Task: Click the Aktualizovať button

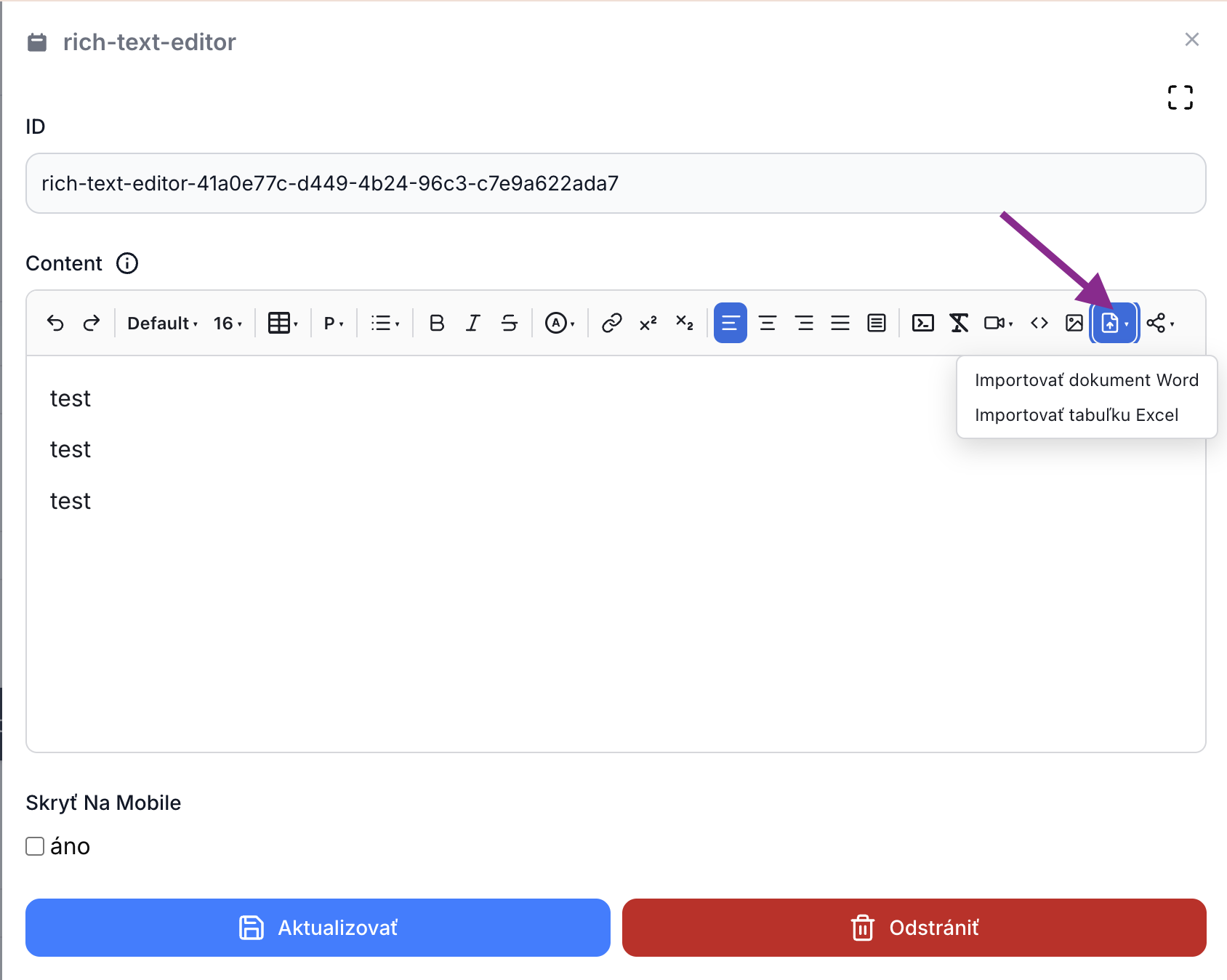Action: tap(318, 928)
